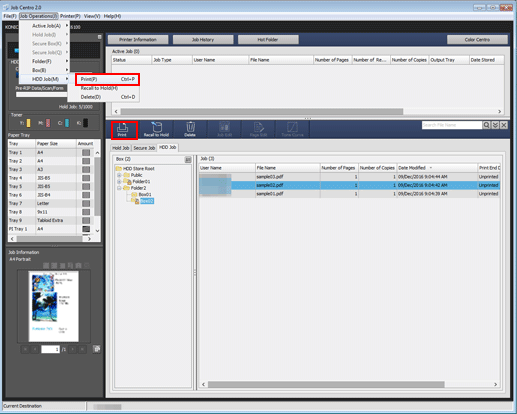Screen dimensions: 517x414
Task: Switch to the Secure Job tab
Action: click(x=144, y=148)
